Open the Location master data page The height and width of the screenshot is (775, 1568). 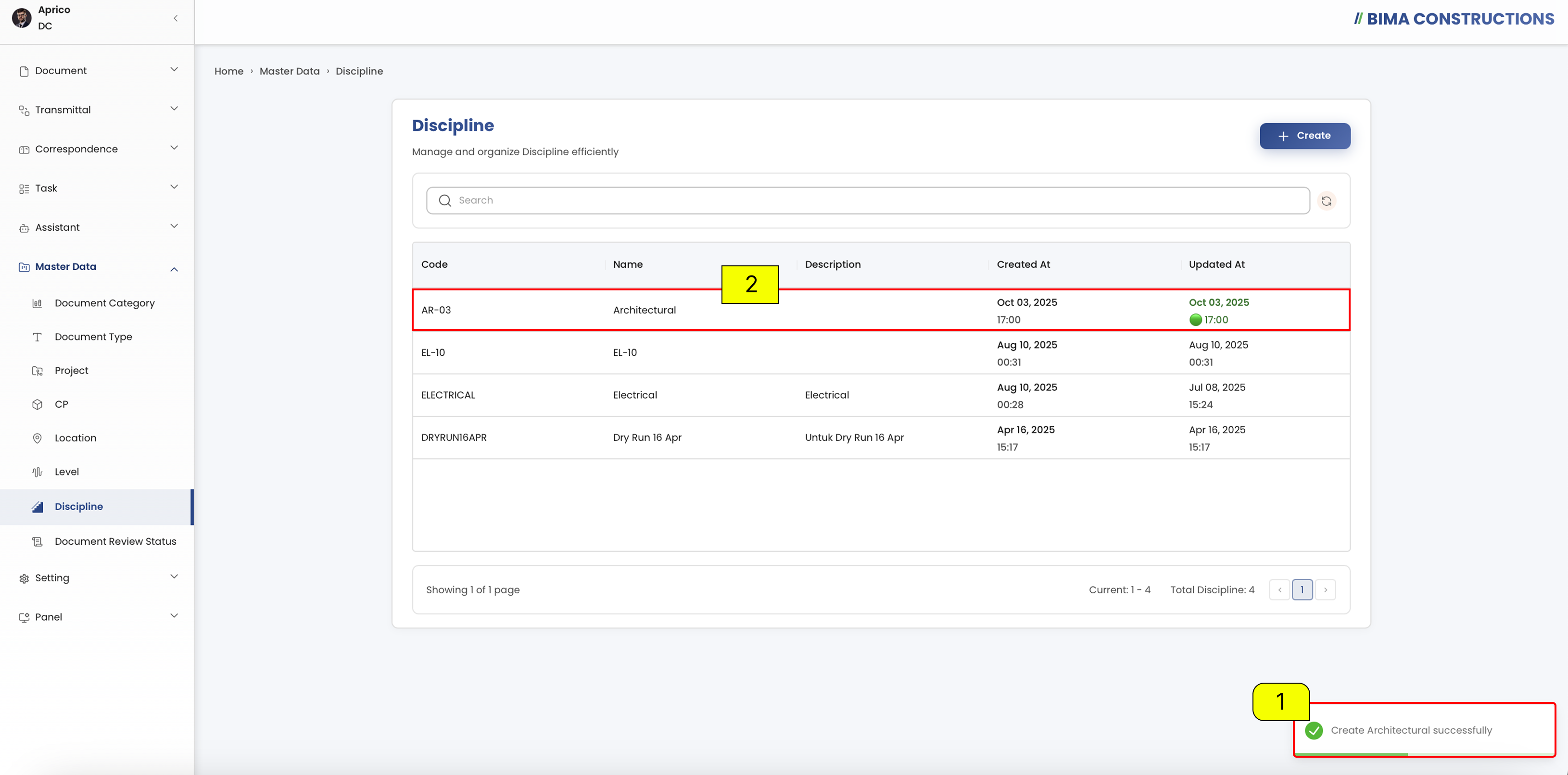(76, 438)
